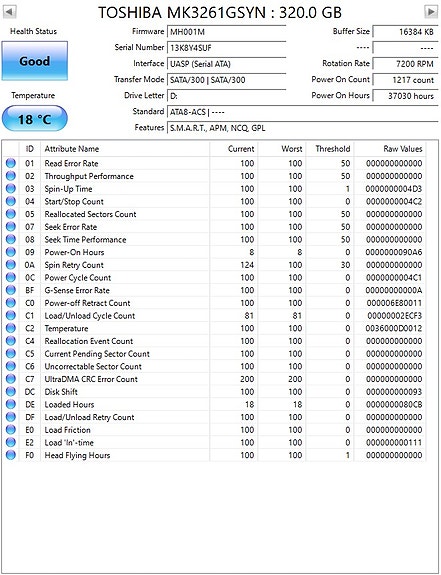Click the Worst column header

click(x=282, y=149)
